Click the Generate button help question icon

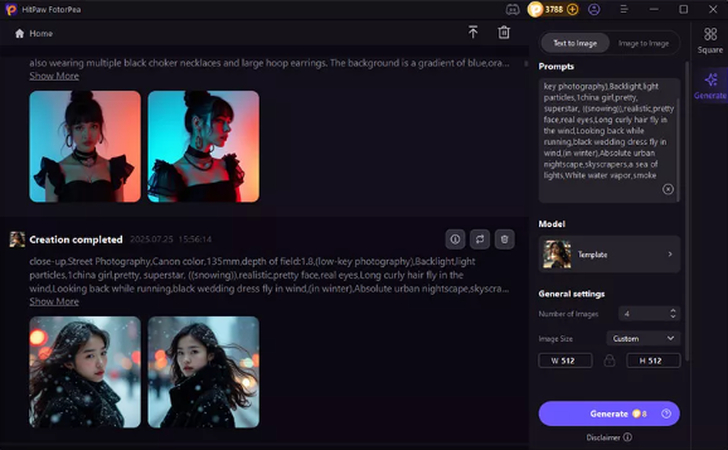[666, 413]
